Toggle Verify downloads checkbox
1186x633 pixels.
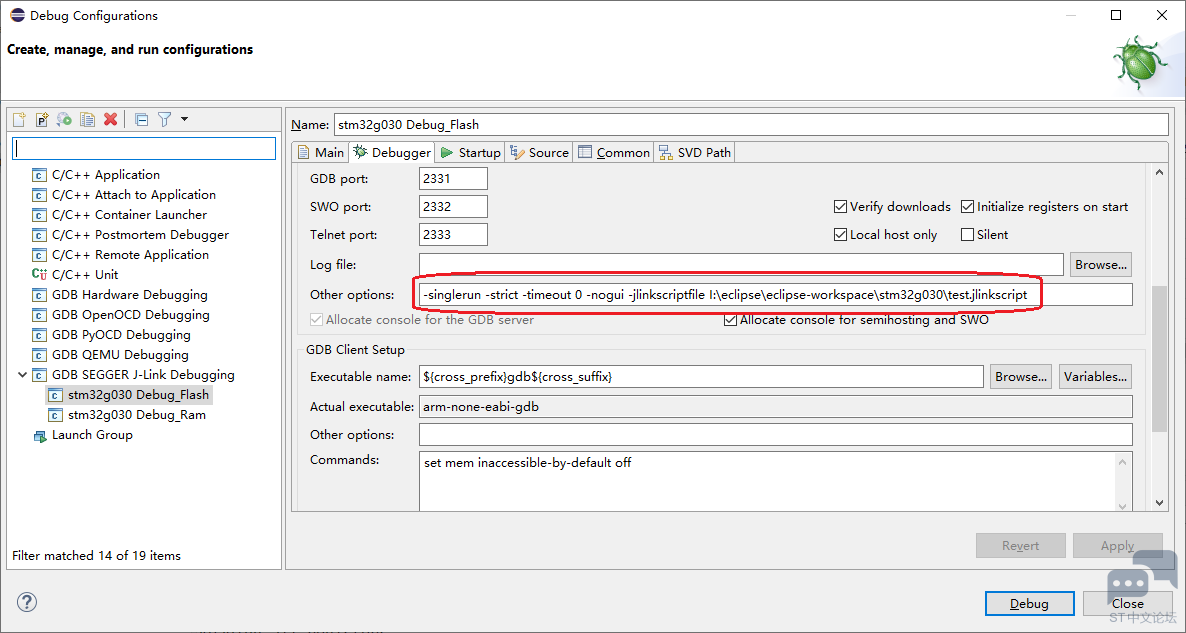[x=840, y=206]
